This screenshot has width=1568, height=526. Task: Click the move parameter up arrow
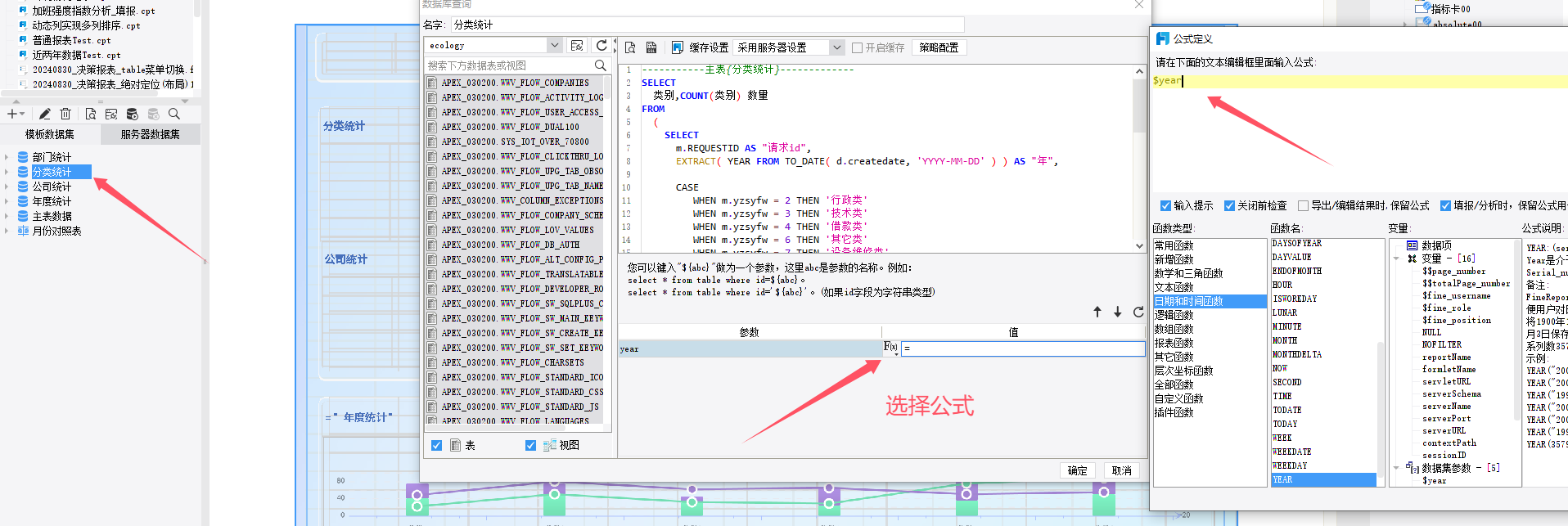[1097, 312]
